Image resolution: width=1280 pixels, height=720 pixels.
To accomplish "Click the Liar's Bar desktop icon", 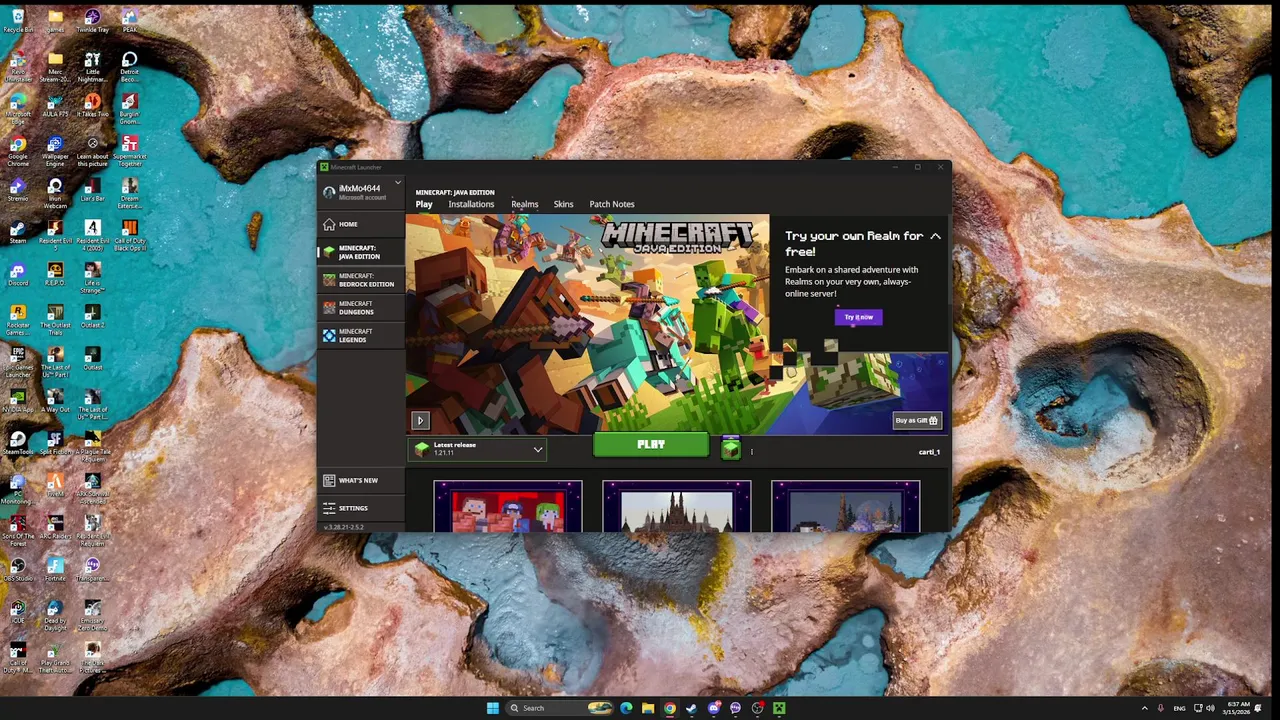I will point(92,190).
